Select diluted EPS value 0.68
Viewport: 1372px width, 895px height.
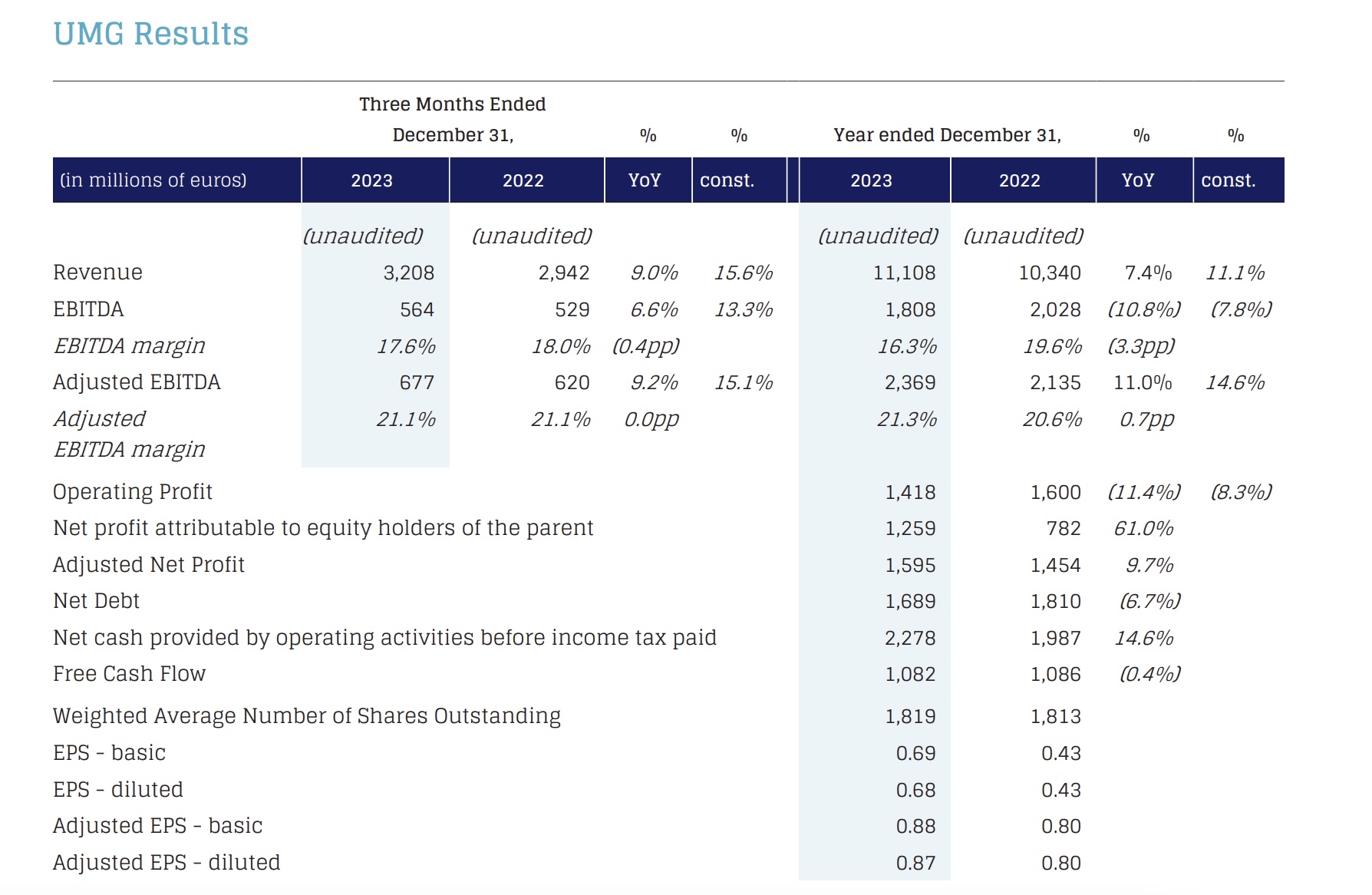point(916,791)
